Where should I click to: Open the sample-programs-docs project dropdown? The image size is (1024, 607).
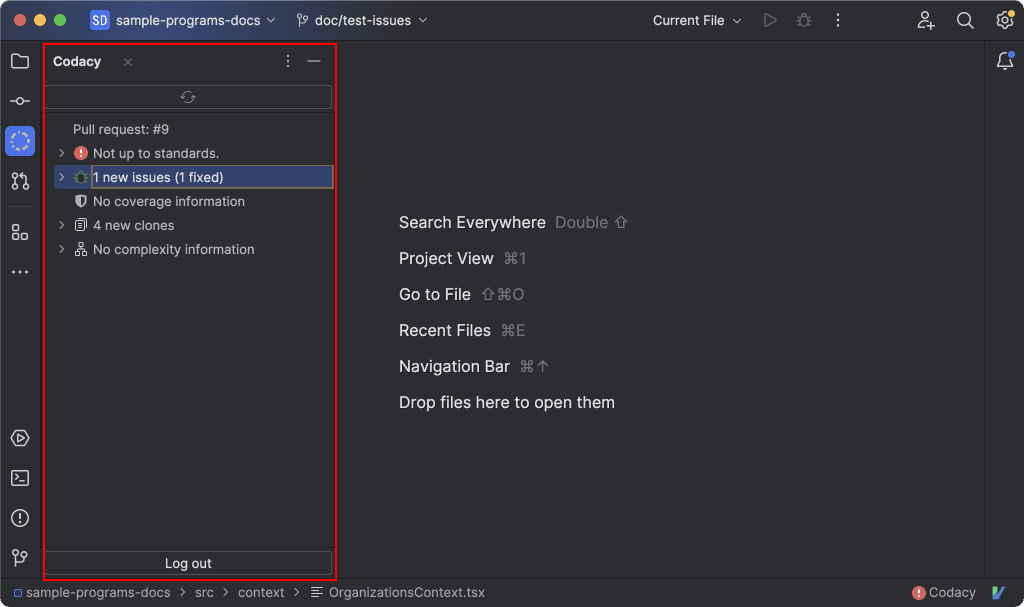pyautogui.click(x=183, y=20)
